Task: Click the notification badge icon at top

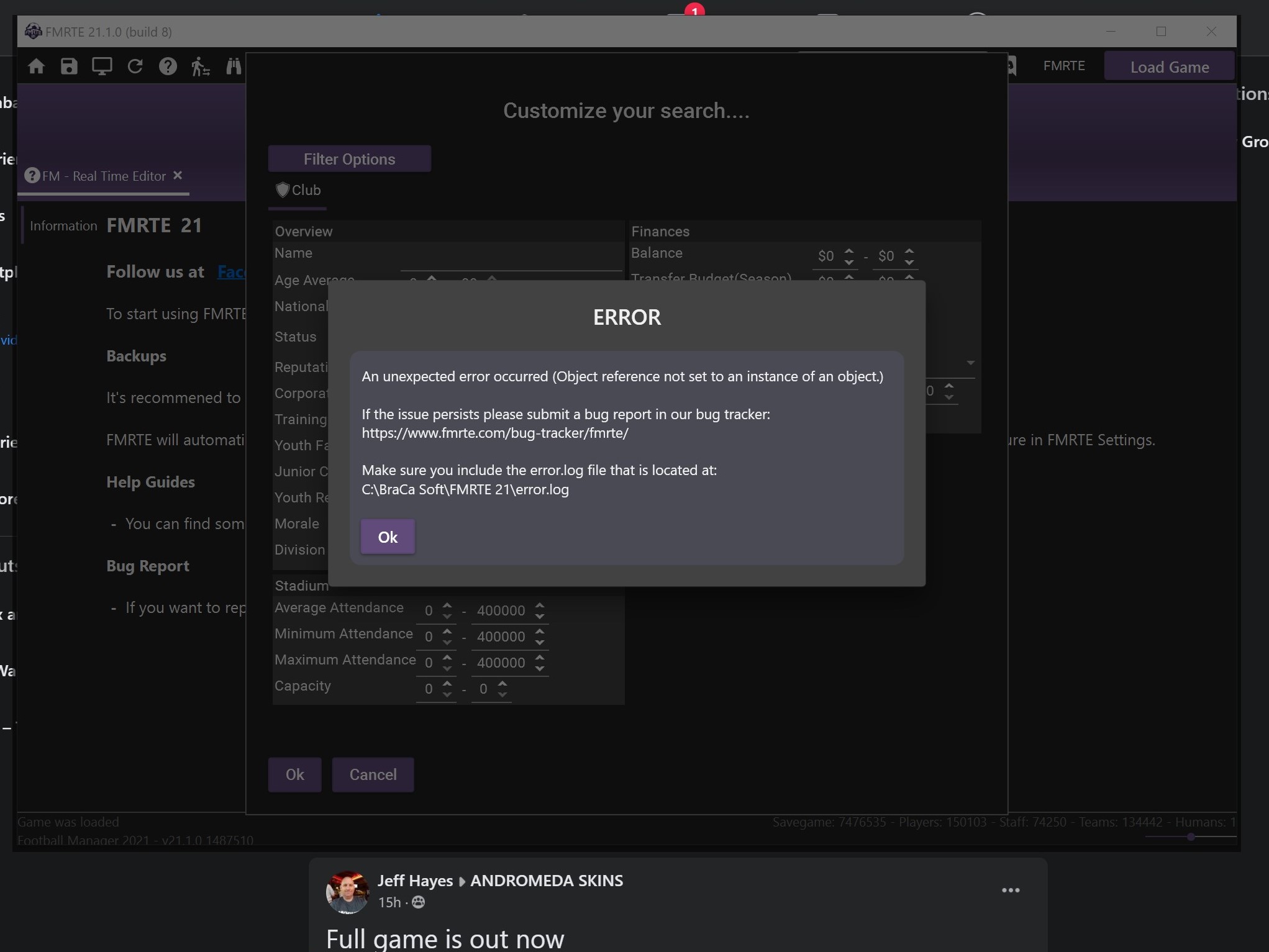Action: (694, 11)
